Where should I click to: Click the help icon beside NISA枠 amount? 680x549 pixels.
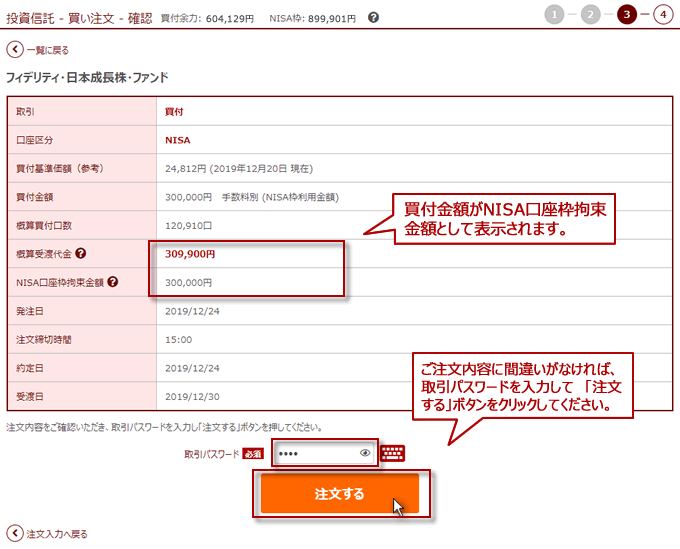pos(373,18)
